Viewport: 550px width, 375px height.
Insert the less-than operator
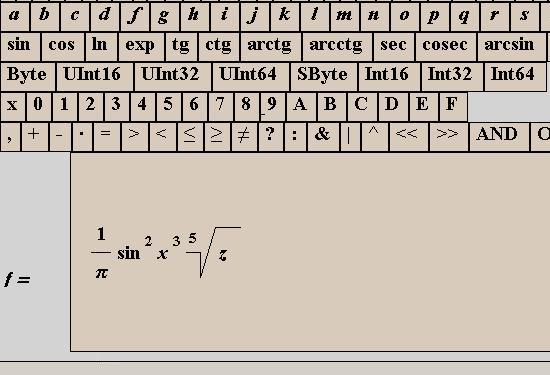coord(162,137)
